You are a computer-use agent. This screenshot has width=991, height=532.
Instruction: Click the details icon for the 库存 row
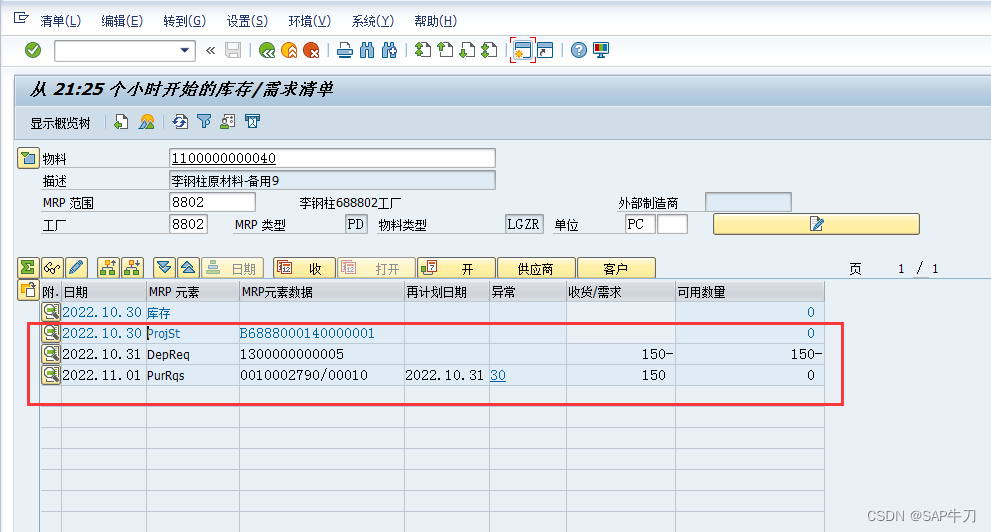pos(51,311)
